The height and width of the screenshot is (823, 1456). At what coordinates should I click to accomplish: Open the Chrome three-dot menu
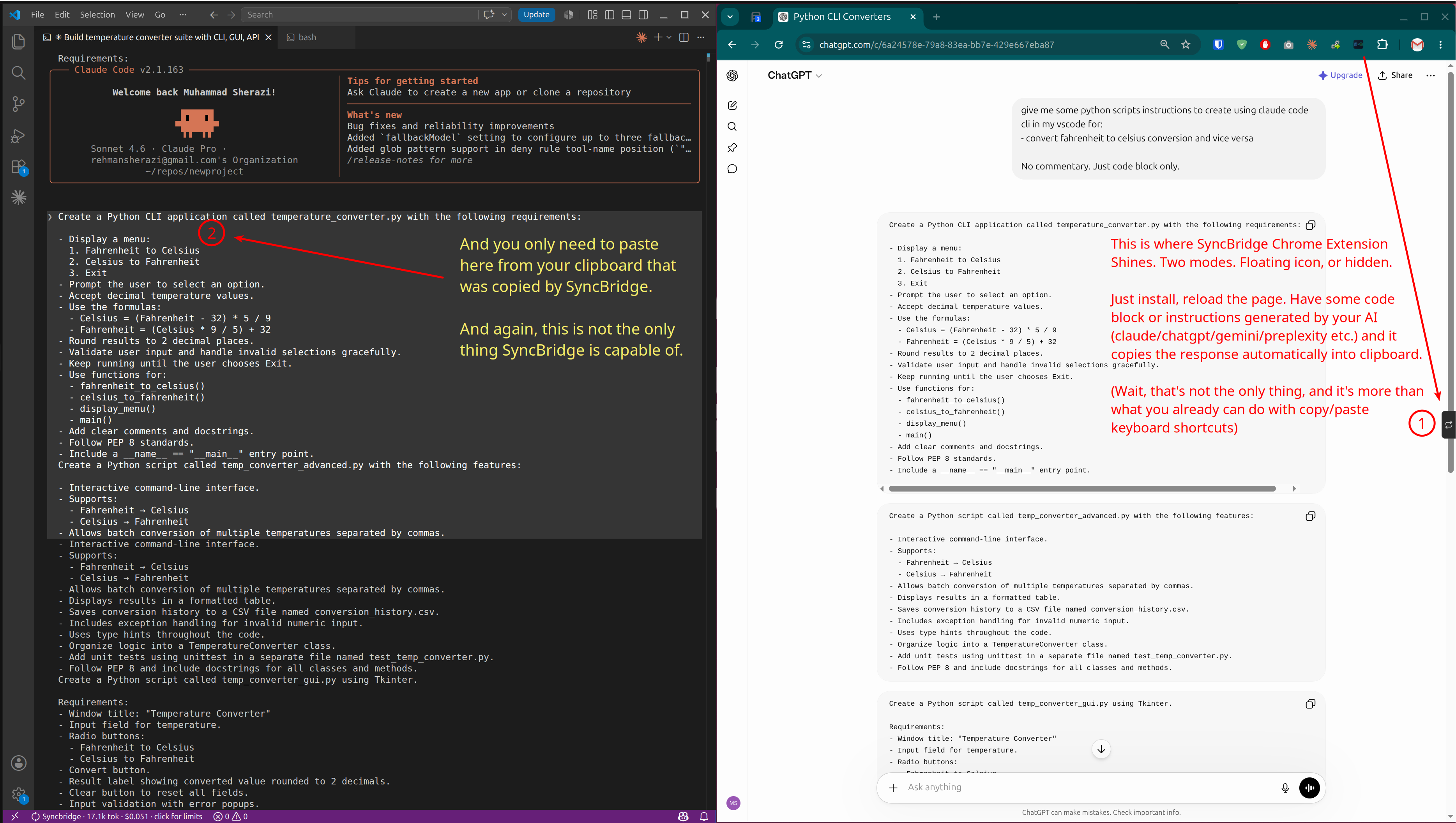coord(1440,45)
